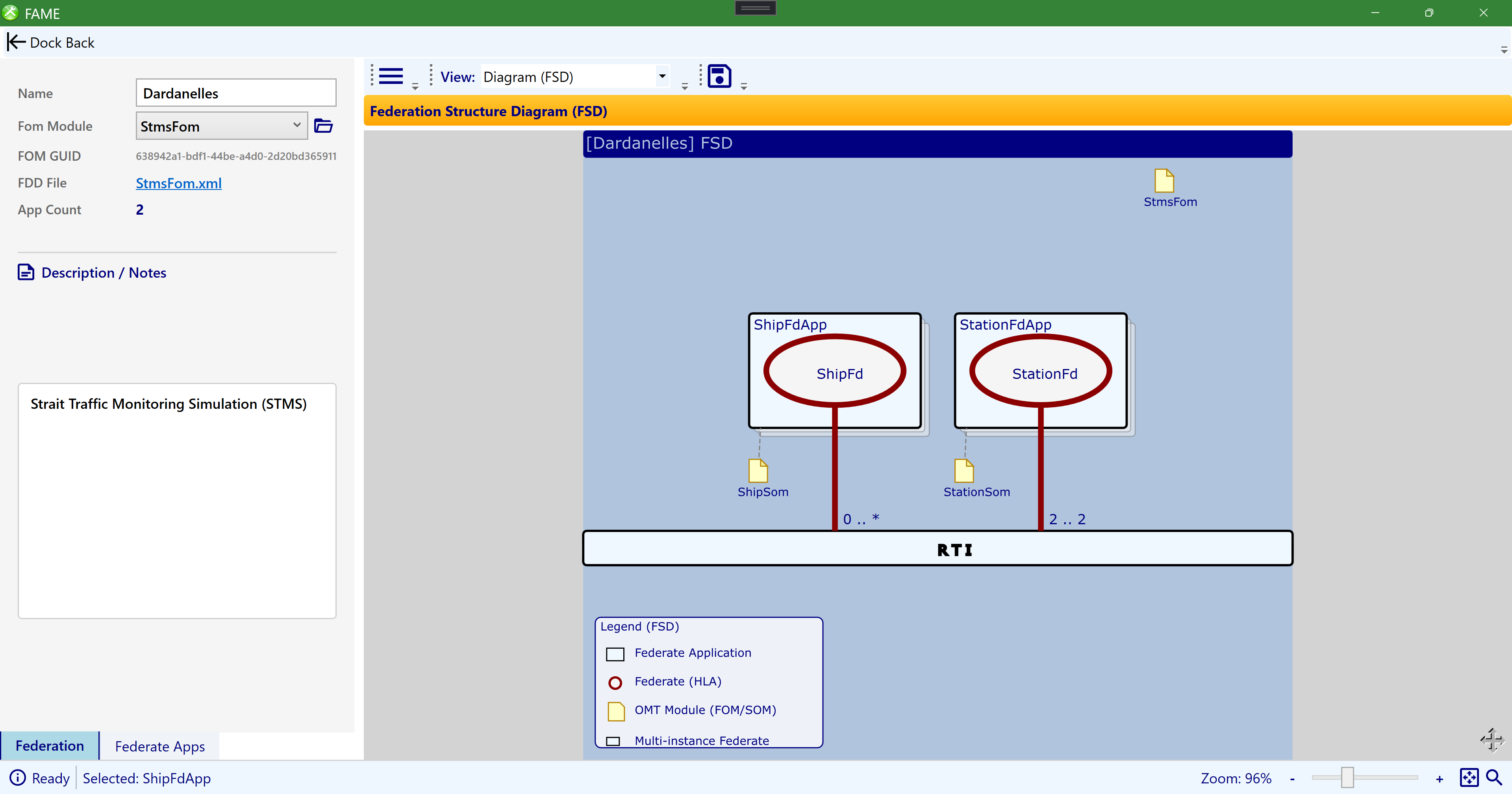This screenshot has height=794, width=1512.
Task: Click the drag handle at top of title bar
Action: (x=756, y=7)
